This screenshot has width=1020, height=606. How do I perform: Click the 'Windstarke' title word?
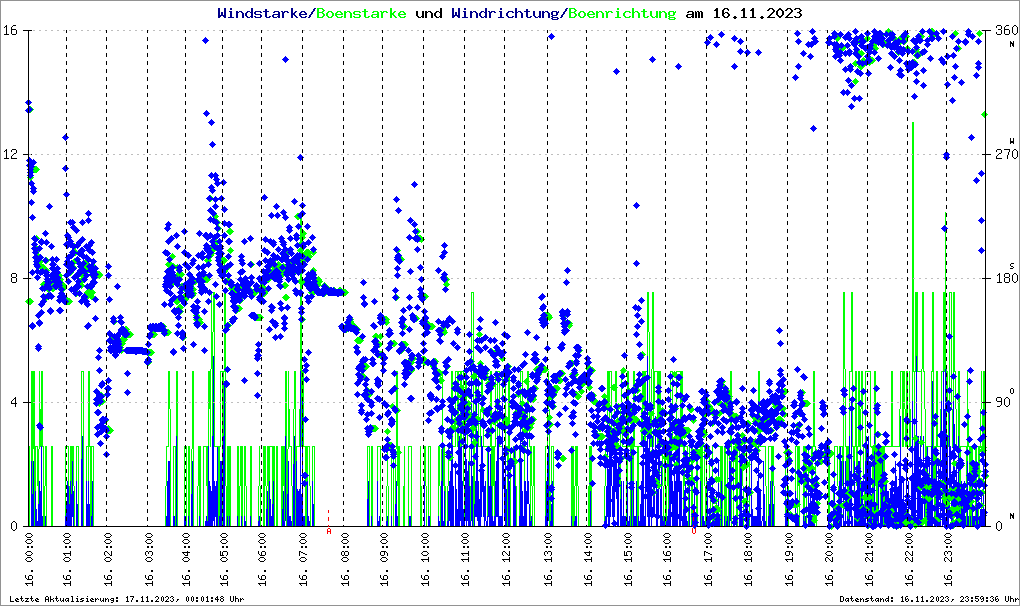pyautogui.click(x=261, y=13)
